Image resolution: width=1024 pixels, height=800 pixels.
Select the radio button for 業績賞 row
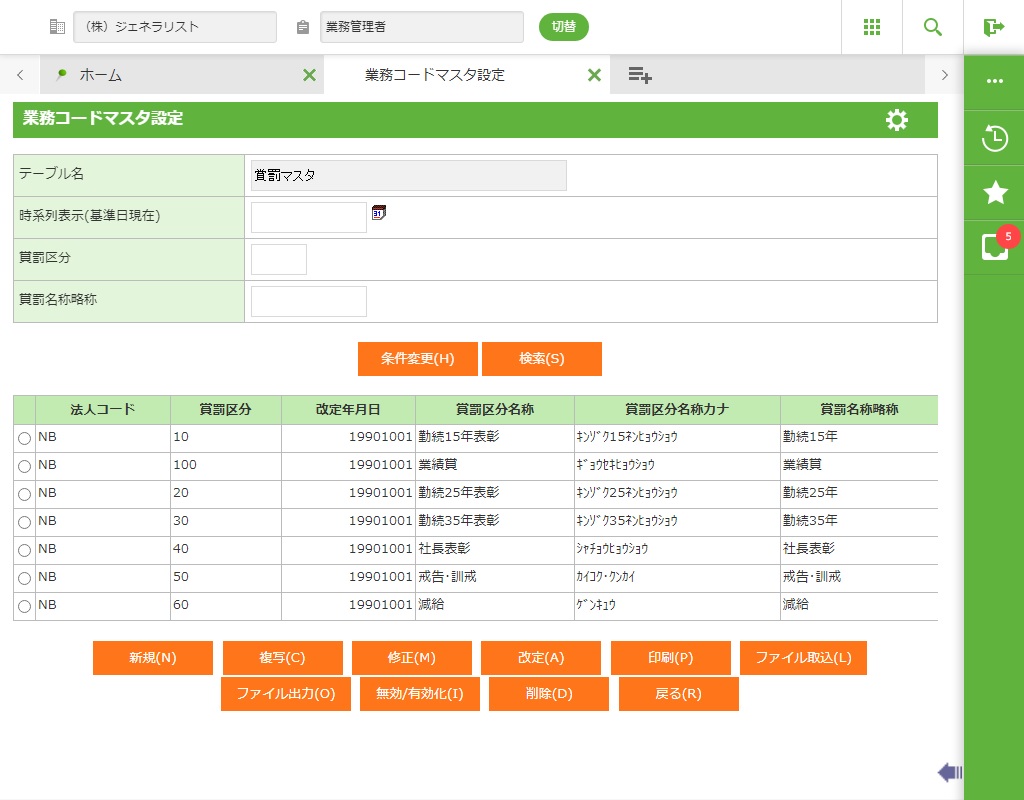tap(24, 466)
